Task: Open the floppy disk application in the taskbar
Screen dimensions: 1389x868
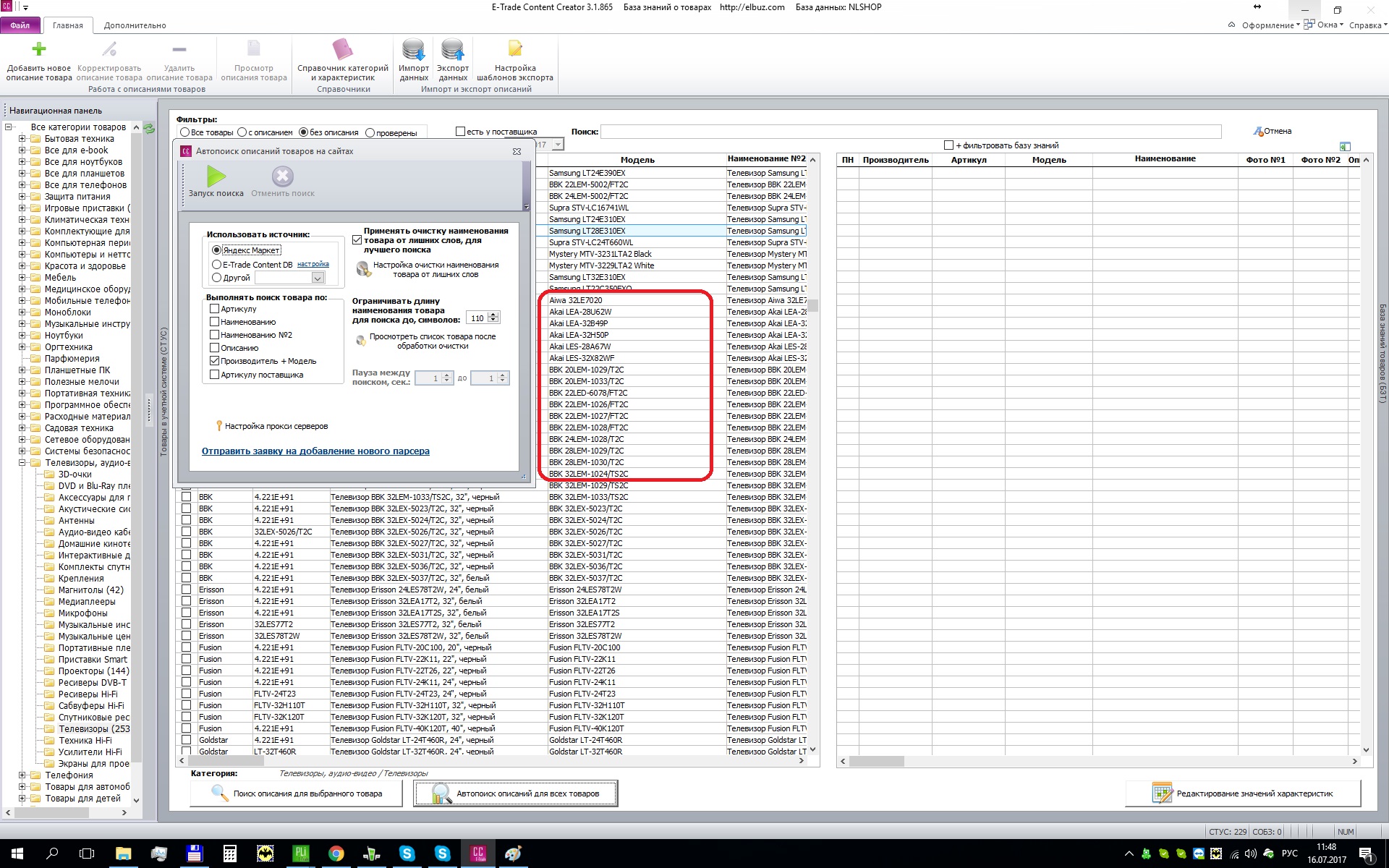Action: click(194, 854)
